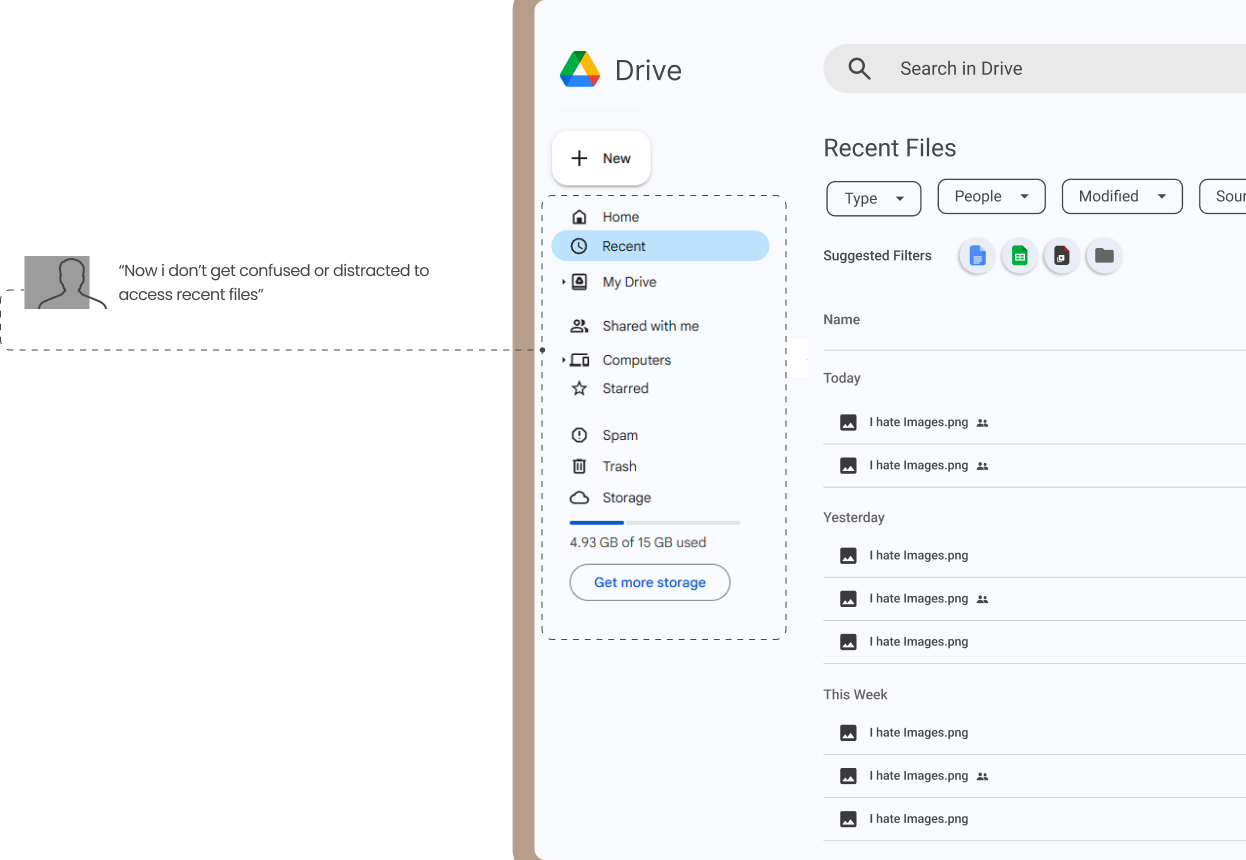This screenshot has width=1246, height=860.
Task: Click the people icon for Shared with me
Action: [579, 326]
